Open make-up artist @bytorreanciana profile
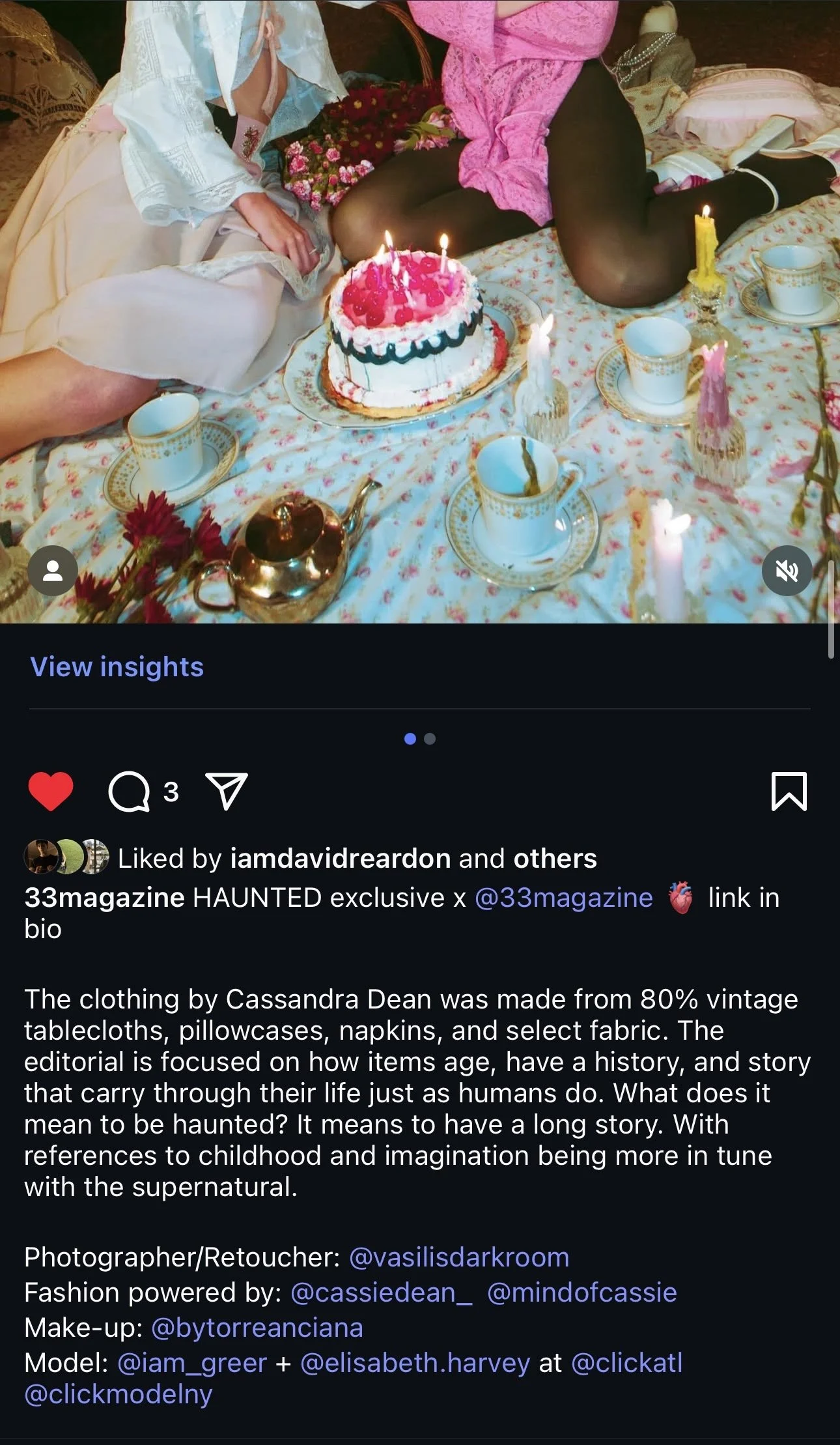This screenshot has width=840, height=1445. tap(257, 1327)
